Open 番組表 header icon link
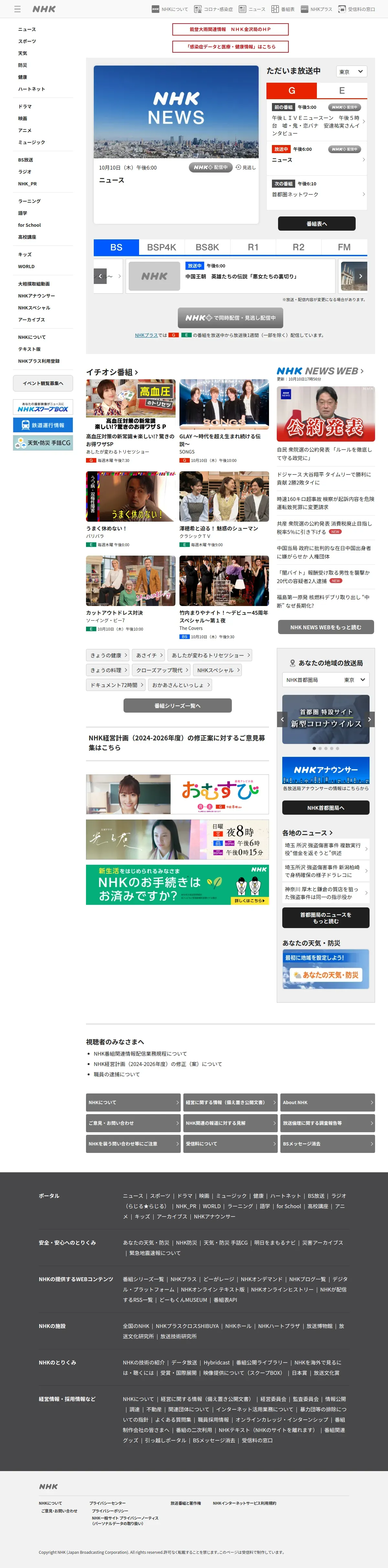Screen dimensions: 388x1568 click(283, 9)
